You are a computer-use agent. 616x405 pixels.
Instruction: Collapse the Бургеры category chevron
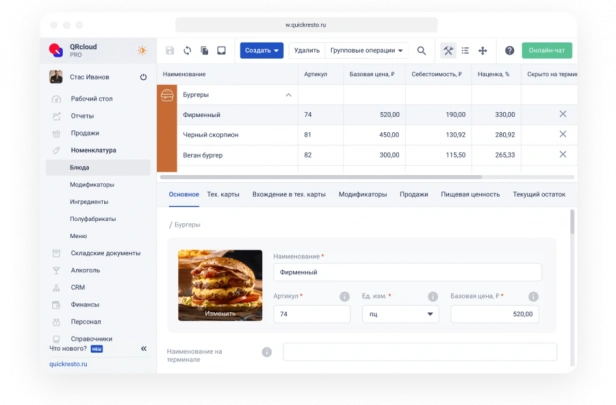(288, 95)
